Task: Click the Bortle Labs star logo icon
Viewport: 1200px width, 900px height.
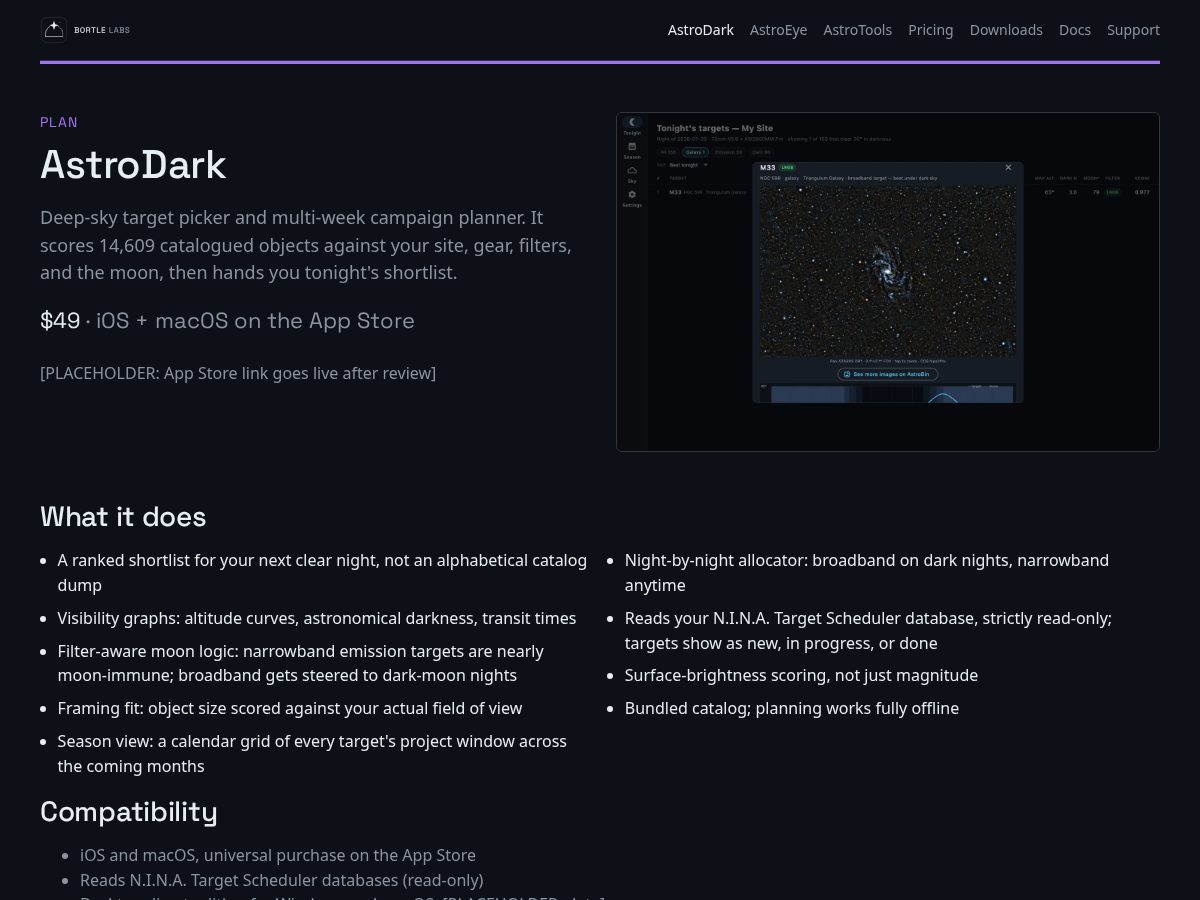Action: (54, 30)
